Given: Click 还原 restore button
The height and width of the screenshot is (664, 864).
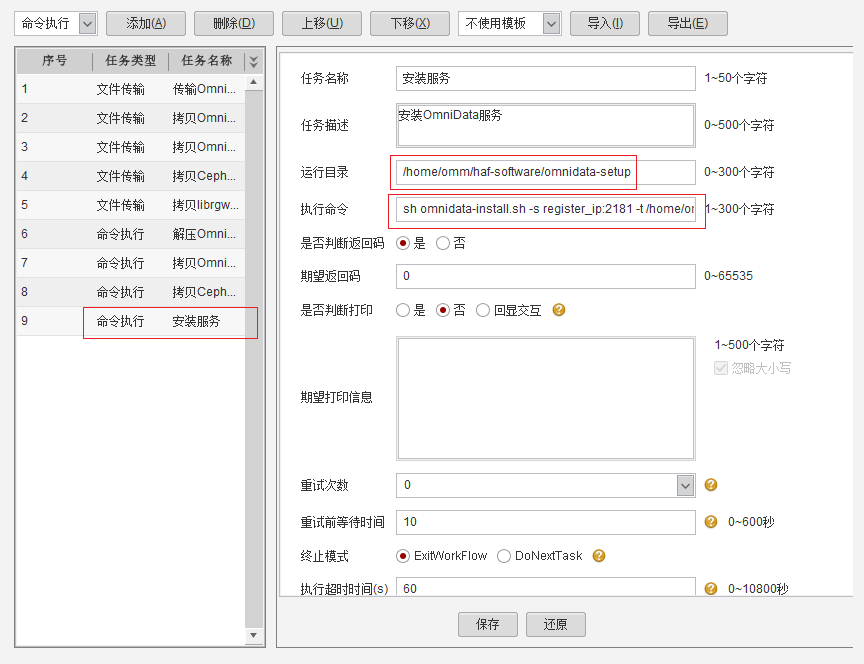Looking at the screenshot, I should coord(555,624).
